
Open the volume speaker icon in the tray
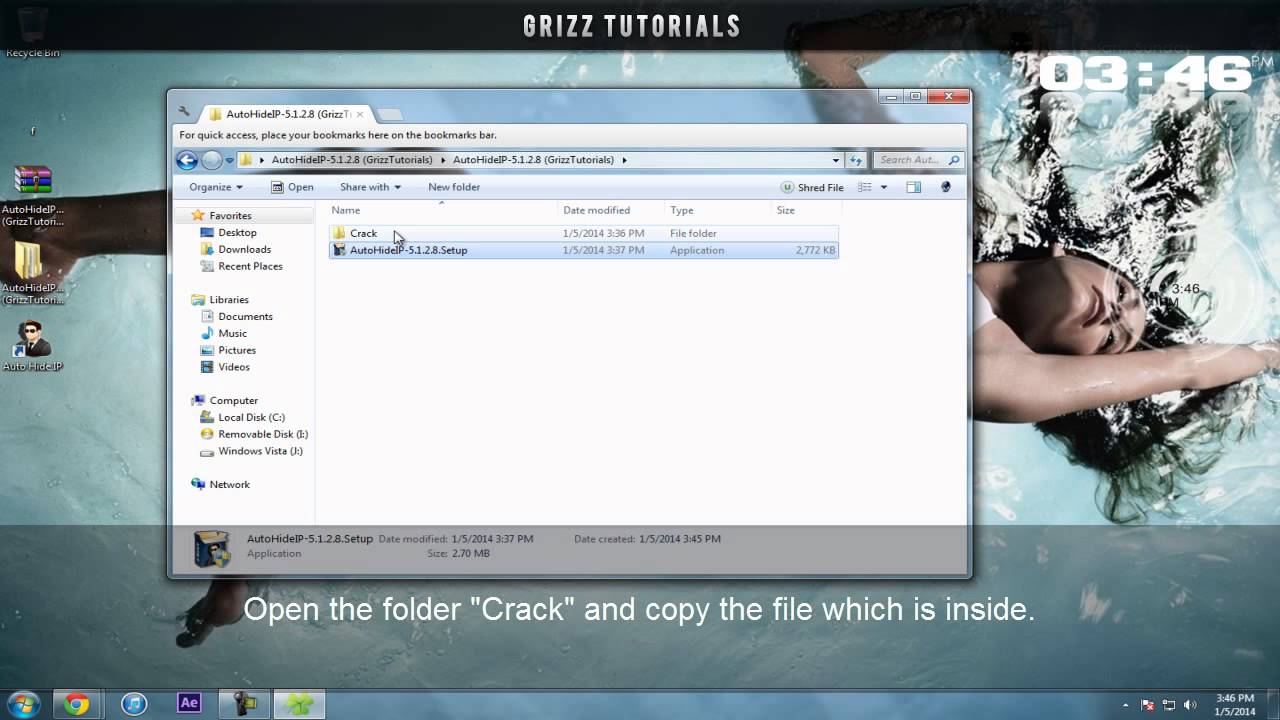(1190, 705)
